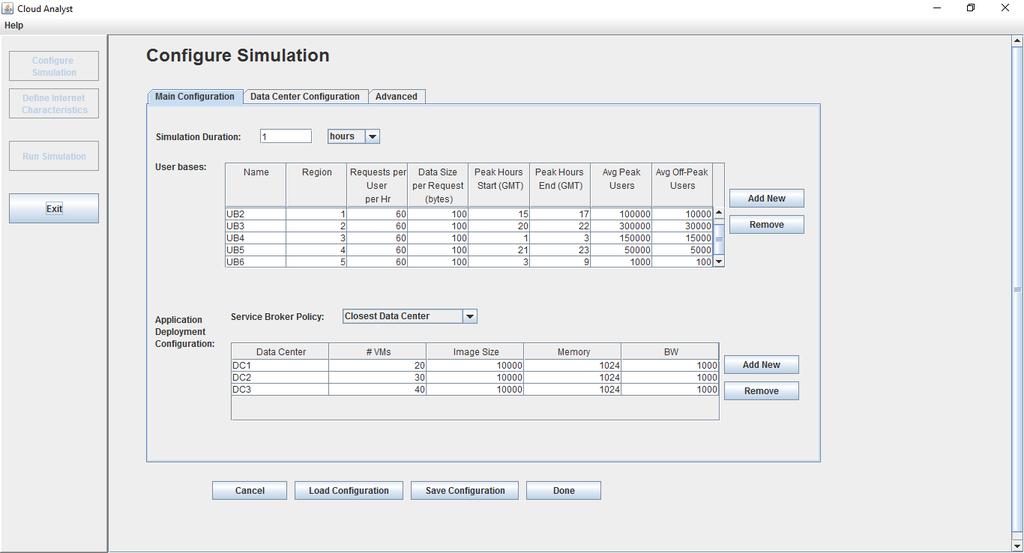
Task: Click the DC3 # VMs value 40
Action: pos(377,390)
